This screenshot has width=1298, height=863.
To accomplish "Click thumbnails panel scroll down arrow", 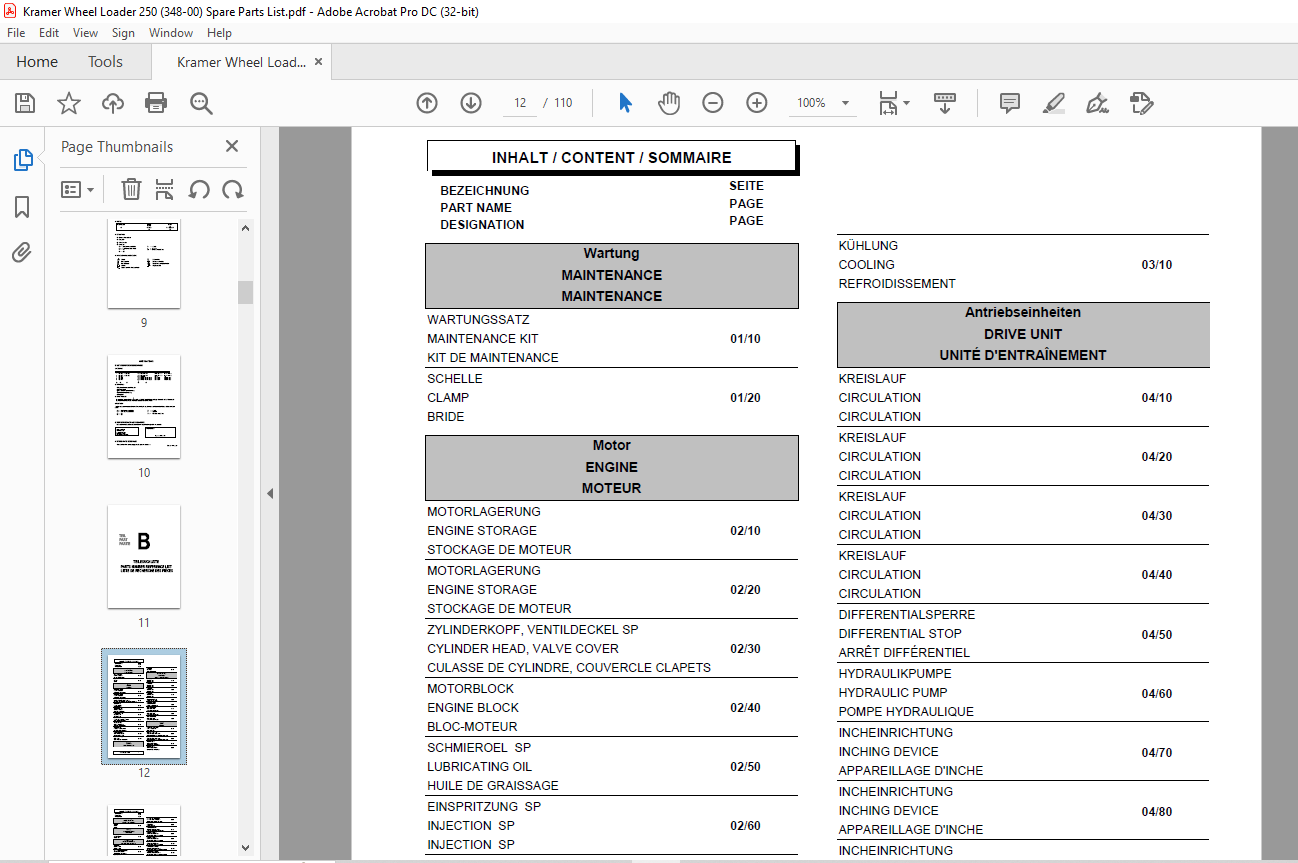I will click(x=245, y=848).
